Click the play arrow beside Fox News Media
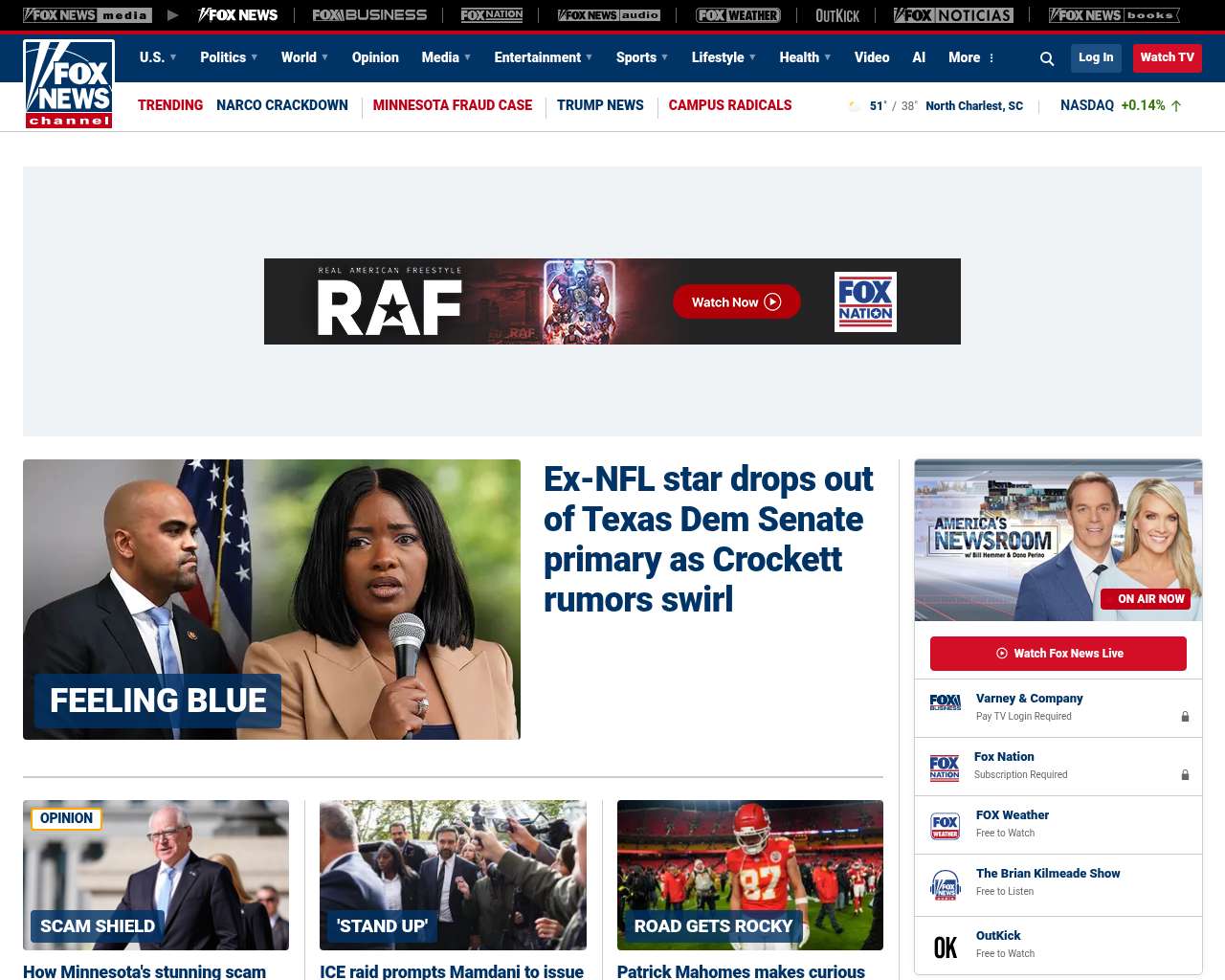 coord(172,15)
